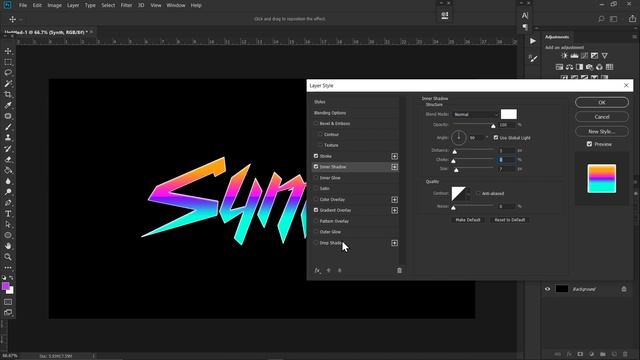Uncheck the Inner Shadow checkbox
Image resolution: width=640 pixels, height=360 pixels.
(x=316, y=167)
